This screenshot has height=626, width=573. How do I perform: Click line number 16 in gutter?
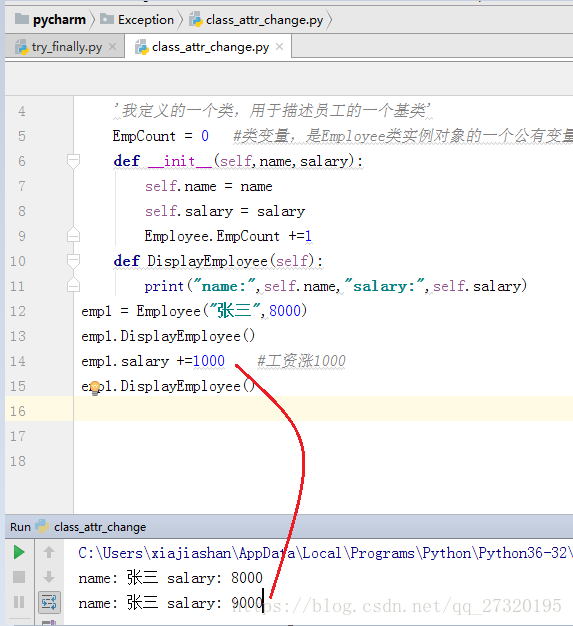(x=18, y=411)
